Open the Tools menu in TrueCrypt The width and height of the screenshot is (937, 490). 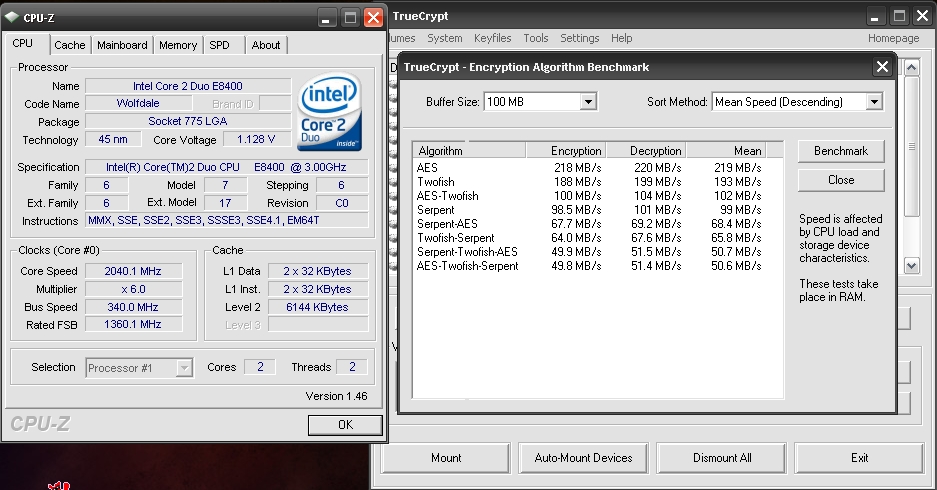tap(535, 38)
